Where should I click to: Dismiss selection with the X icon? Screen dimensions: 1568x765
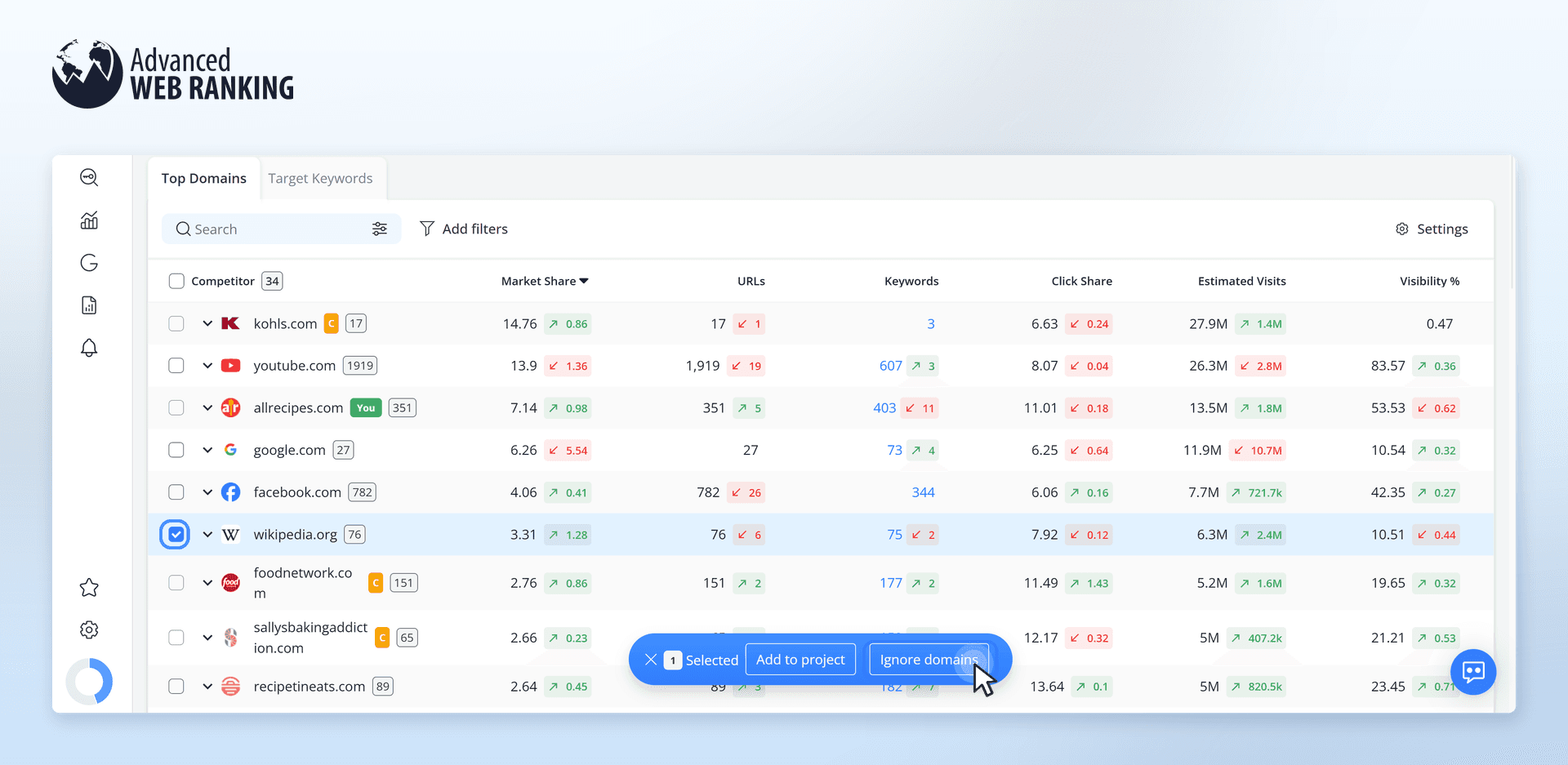tap(651, 660)
